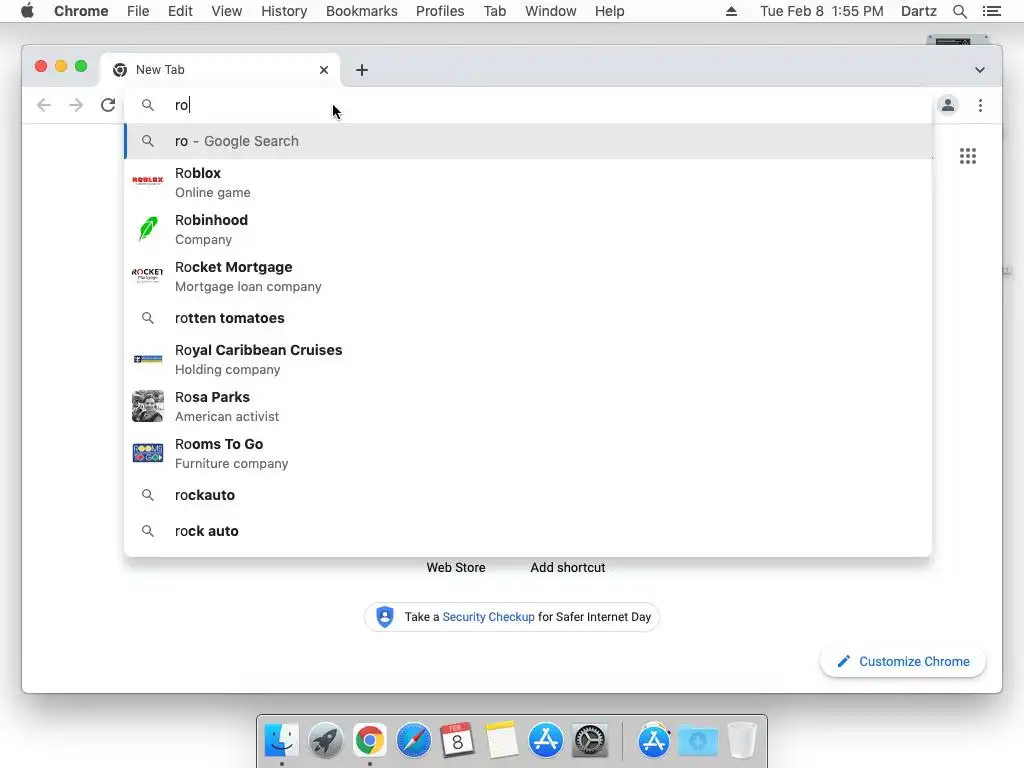Select the Rosa Parks suggestion
1024x768 pixels.
click(x=528, y=406)
